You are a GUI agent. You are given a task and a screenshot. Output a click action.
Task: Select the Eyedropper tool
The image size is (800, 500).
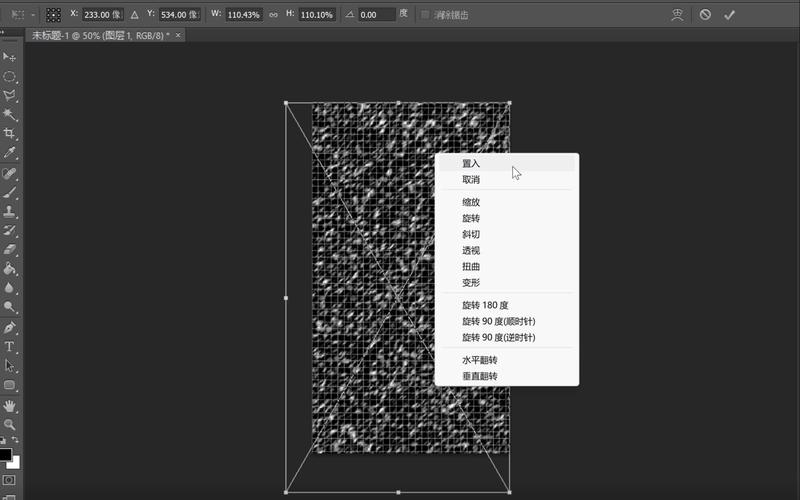[9, 153]
